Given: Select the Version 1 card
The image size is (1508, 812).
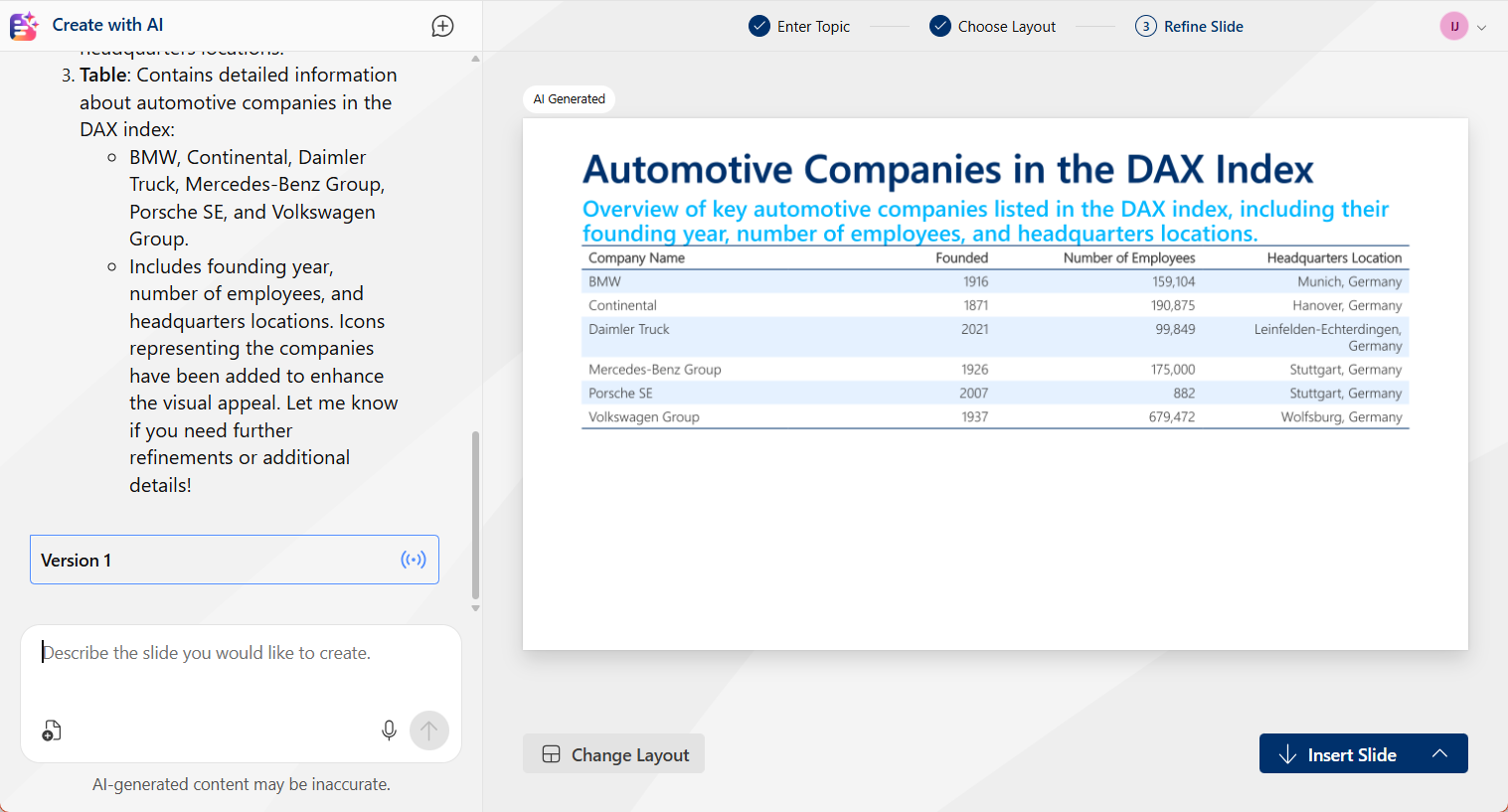Looking at the screenshot, I should point(235,560).
